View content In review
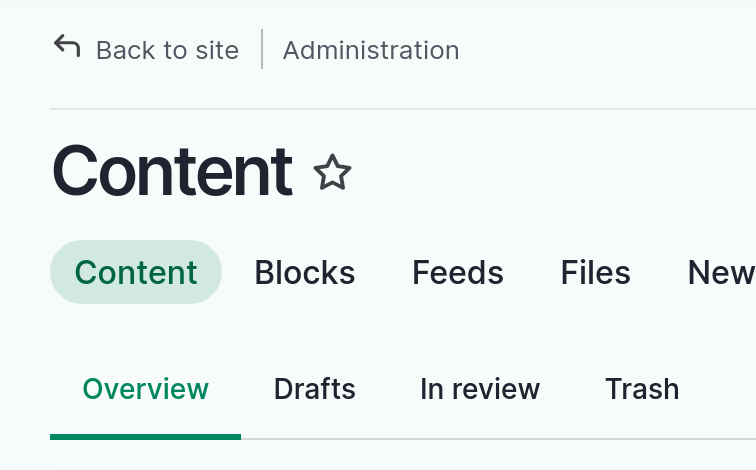 coord(480,389)
